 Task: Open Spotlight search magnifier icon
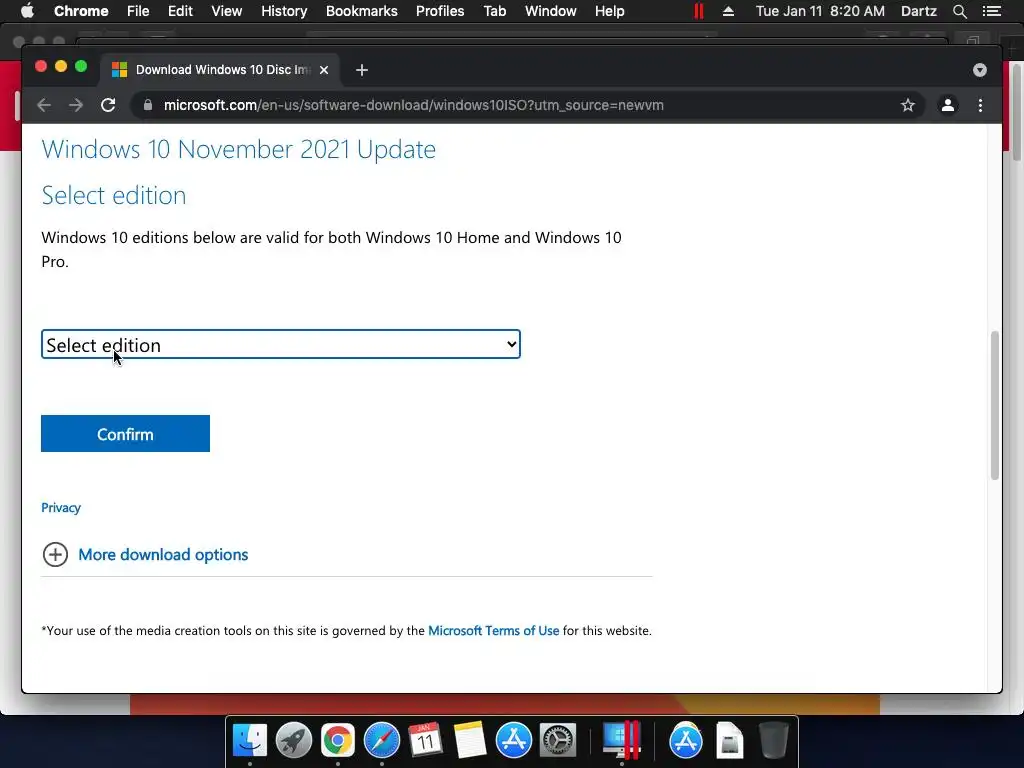959,11
